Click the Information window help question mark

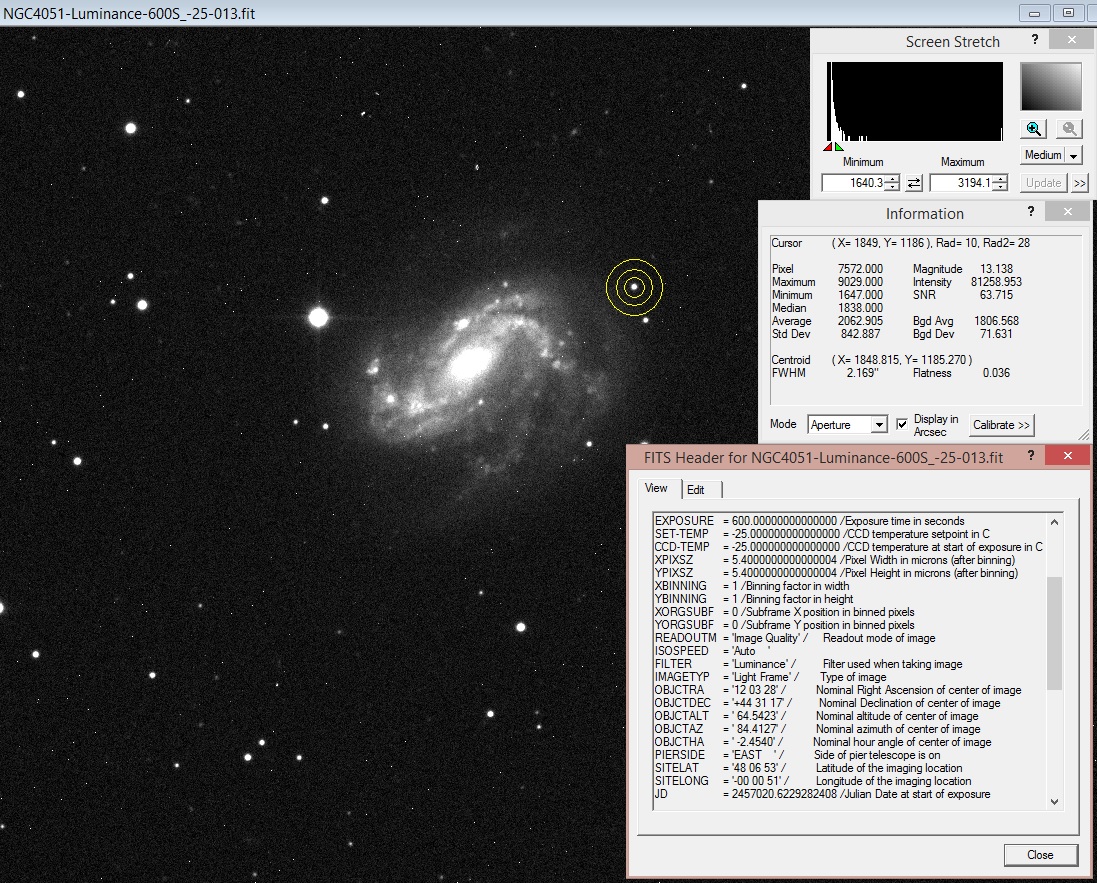(1031, 212)
